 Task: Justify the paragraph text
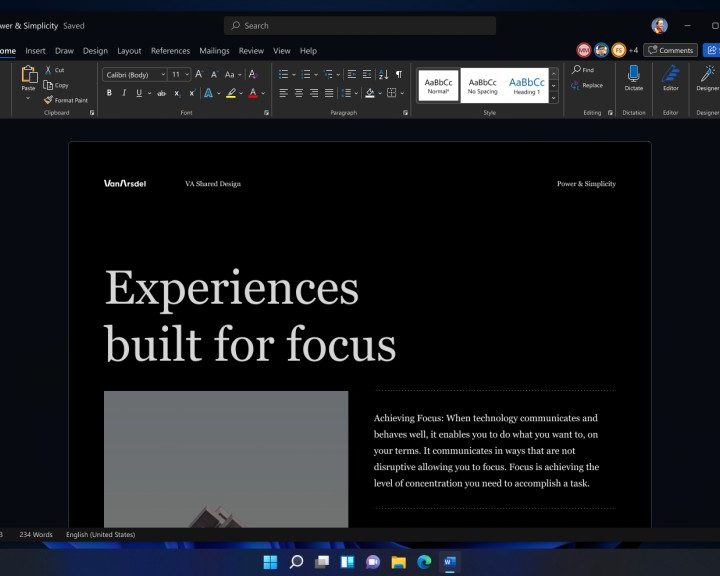tap(329, 93)
